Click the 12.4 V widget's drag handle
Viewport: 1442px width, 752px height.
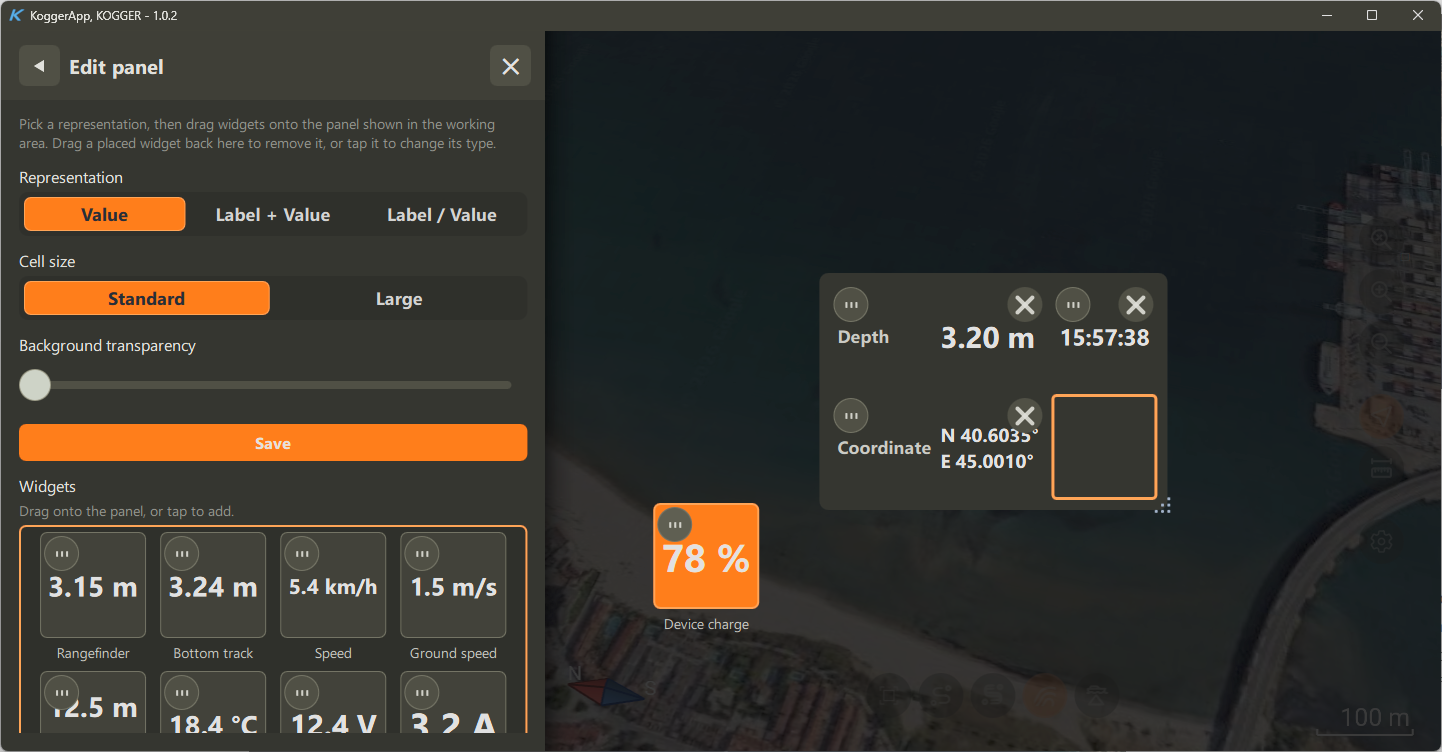point(302,692)
